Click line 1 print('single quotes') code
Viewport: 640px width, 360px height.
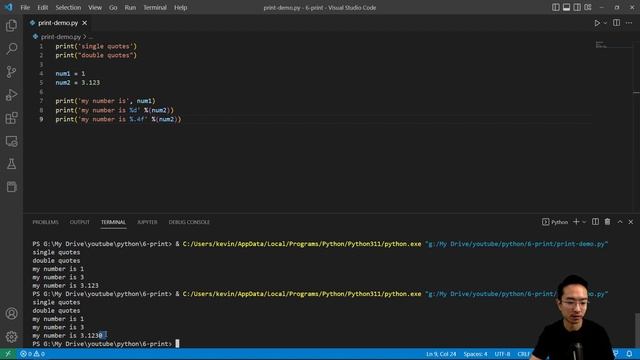(x=96, y=46)
